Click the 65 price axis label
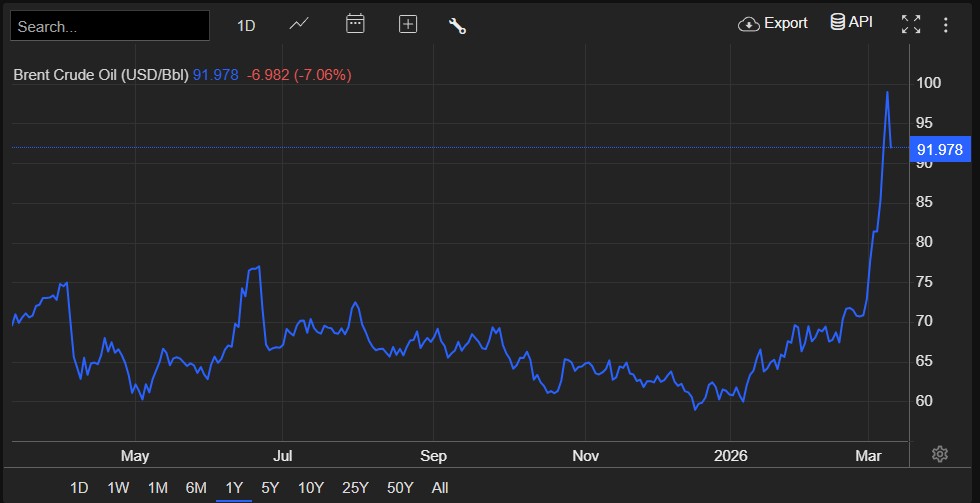The width and height of the screenshot is (980, 503). coord(924,361)
